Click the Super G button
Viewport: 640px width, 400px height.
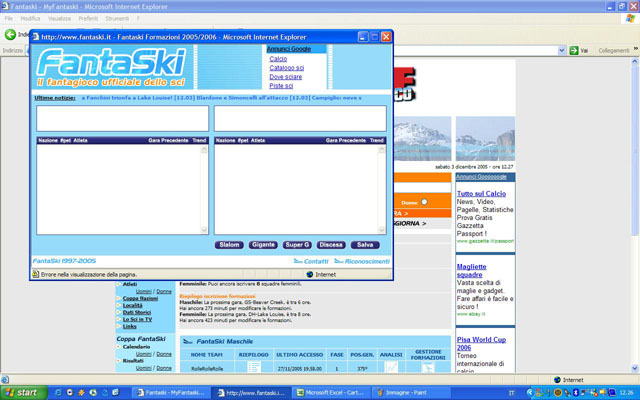[297, 244]
